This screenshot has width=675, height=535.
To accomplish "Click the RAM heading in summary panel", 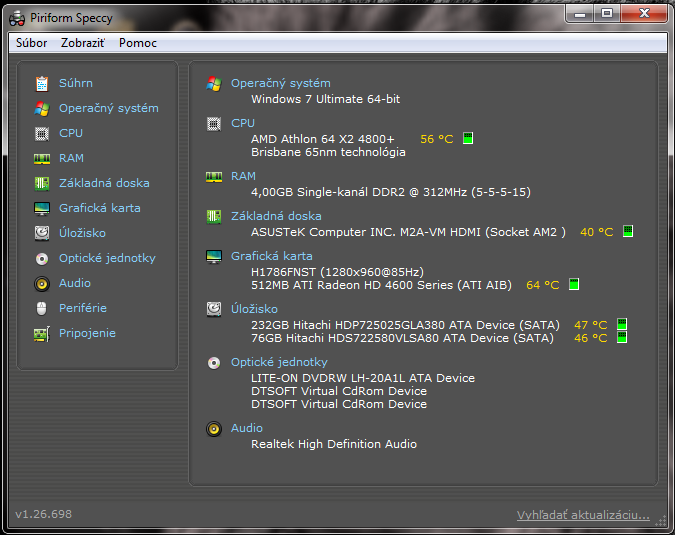I will (x=243, y=176).
